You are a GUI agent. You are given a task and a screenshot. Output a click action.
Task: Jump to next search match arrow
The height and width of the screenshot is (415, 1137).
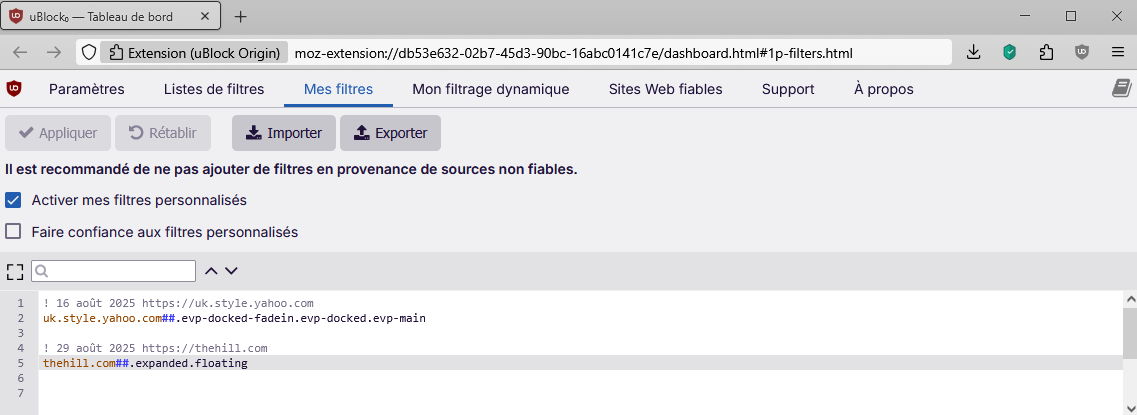coord(231,270)
